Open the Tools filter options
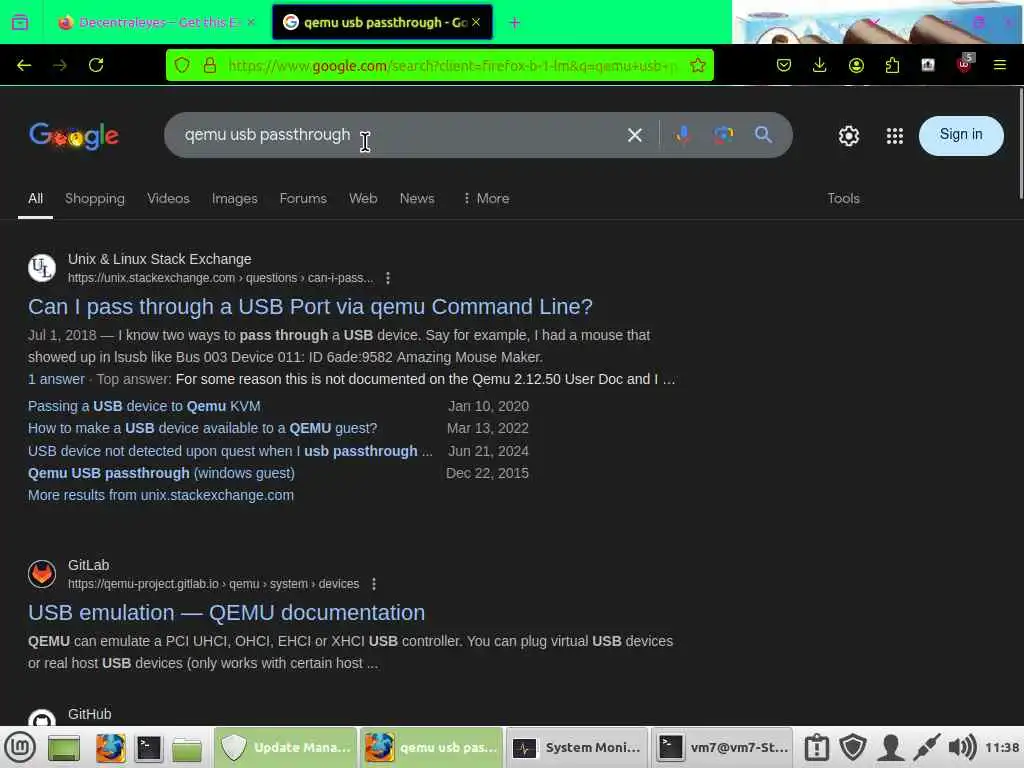 843,199
